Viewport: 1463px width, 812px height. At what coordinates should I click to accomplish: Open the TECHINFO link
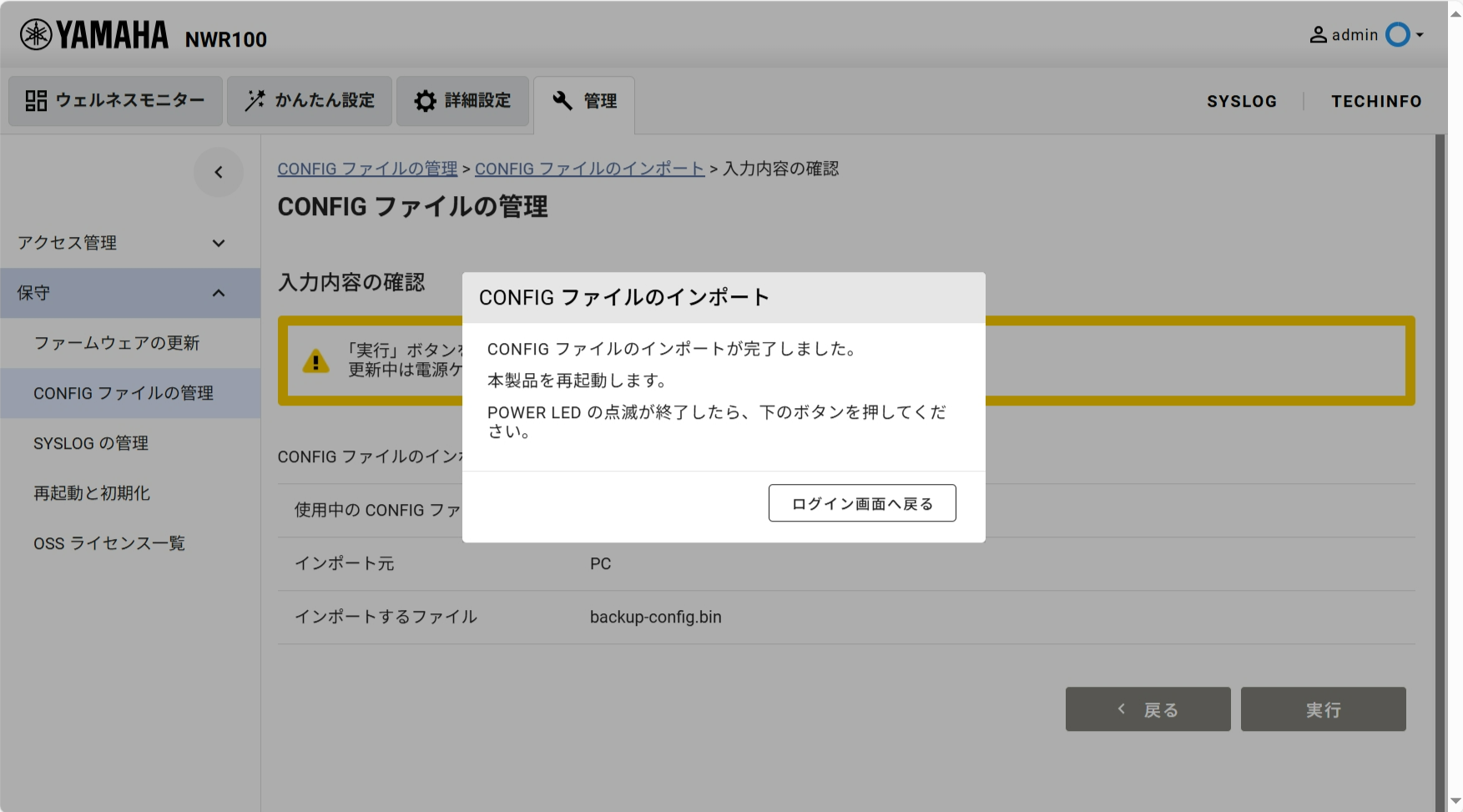tap(1375, 101)
